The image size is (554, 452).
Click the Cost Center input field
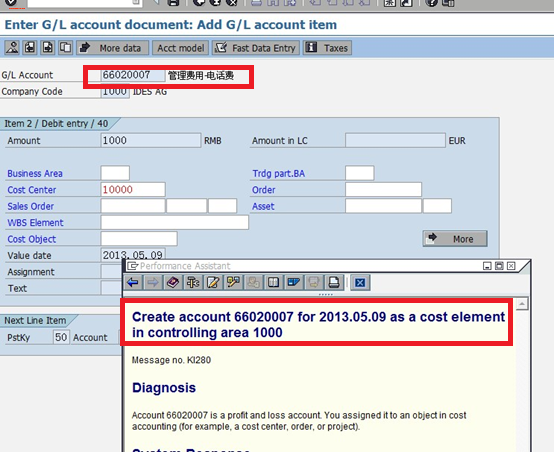click(x=133, y=190)
